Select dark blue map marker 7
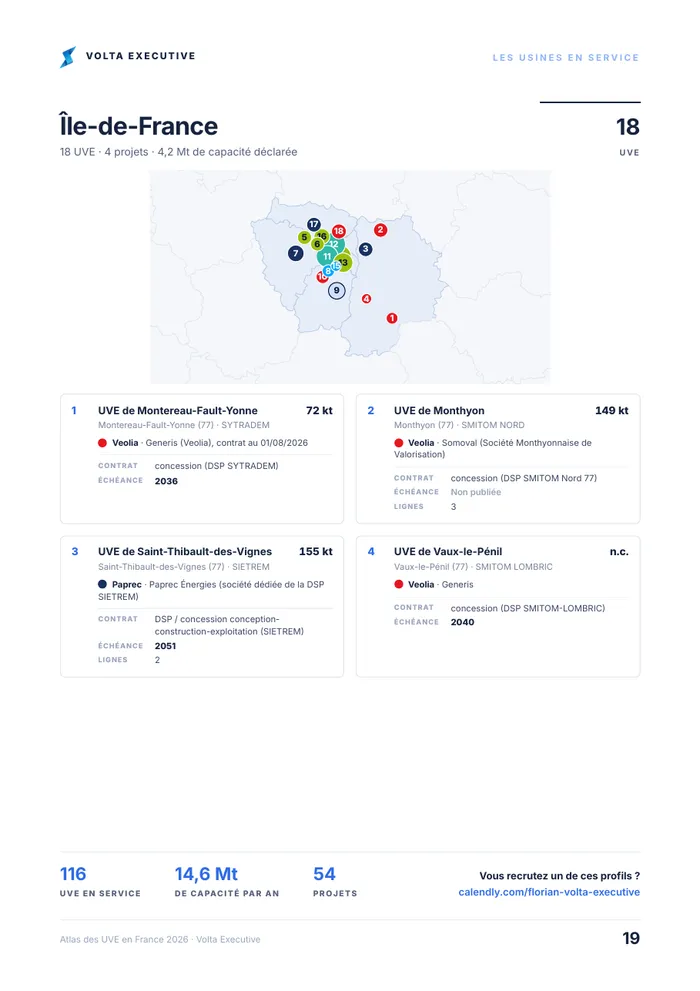The width and height of the screenshot is (700, 991). pyautogui.click(x=296, y=253)
